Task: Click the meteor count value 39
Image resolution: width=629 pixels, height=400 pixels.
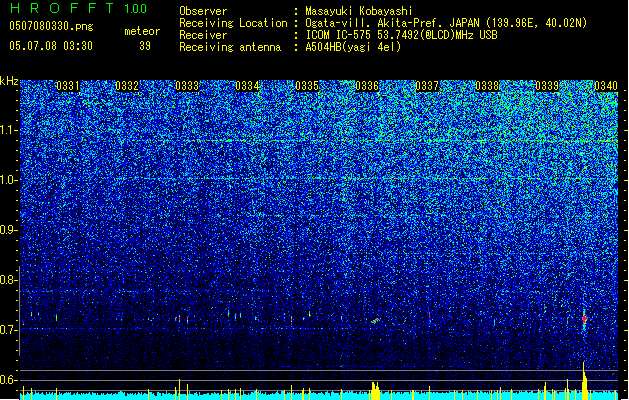Action: click(145, 46)
